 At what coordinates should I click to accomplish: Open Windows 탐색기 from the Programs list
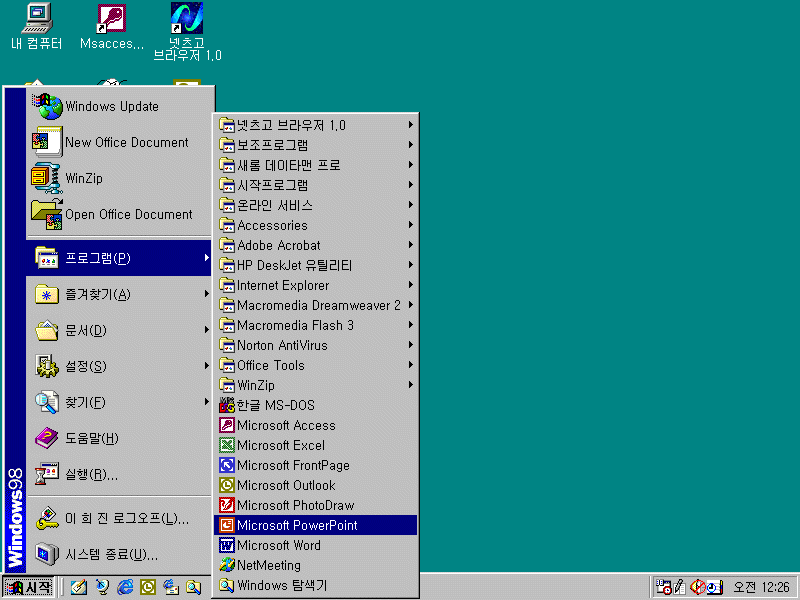(316, 585)
